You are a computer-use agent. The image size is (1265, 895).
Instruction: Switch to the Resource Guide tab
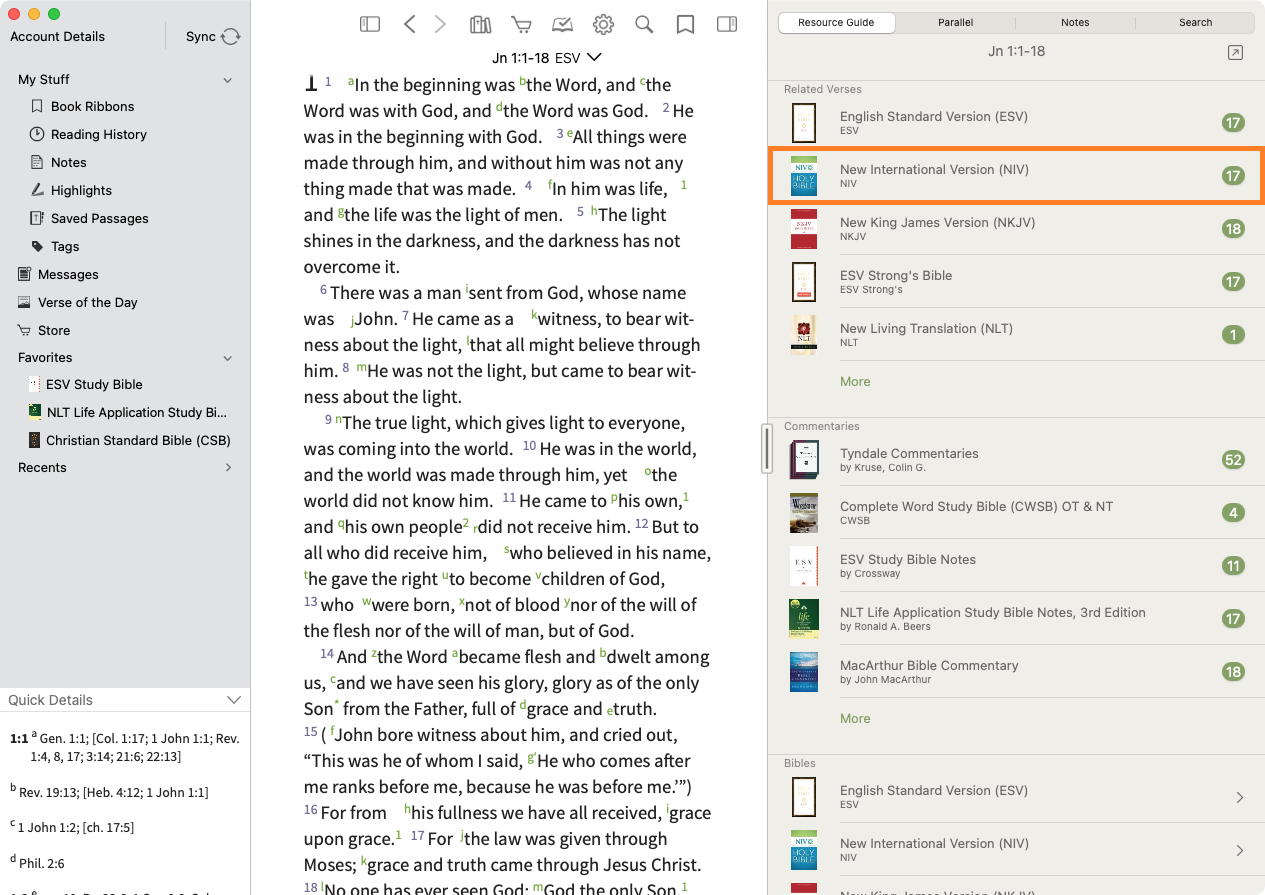[x=837, y=22]
